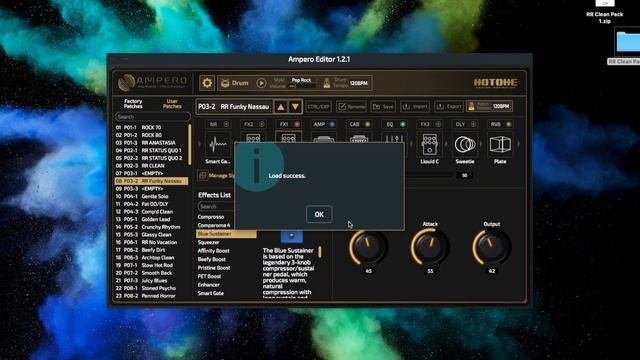Image resolution: width=640 pixels, height=360 pixels.
Task: Click the Smart Gate waveform module icon
Action: (x=218, y=144)
